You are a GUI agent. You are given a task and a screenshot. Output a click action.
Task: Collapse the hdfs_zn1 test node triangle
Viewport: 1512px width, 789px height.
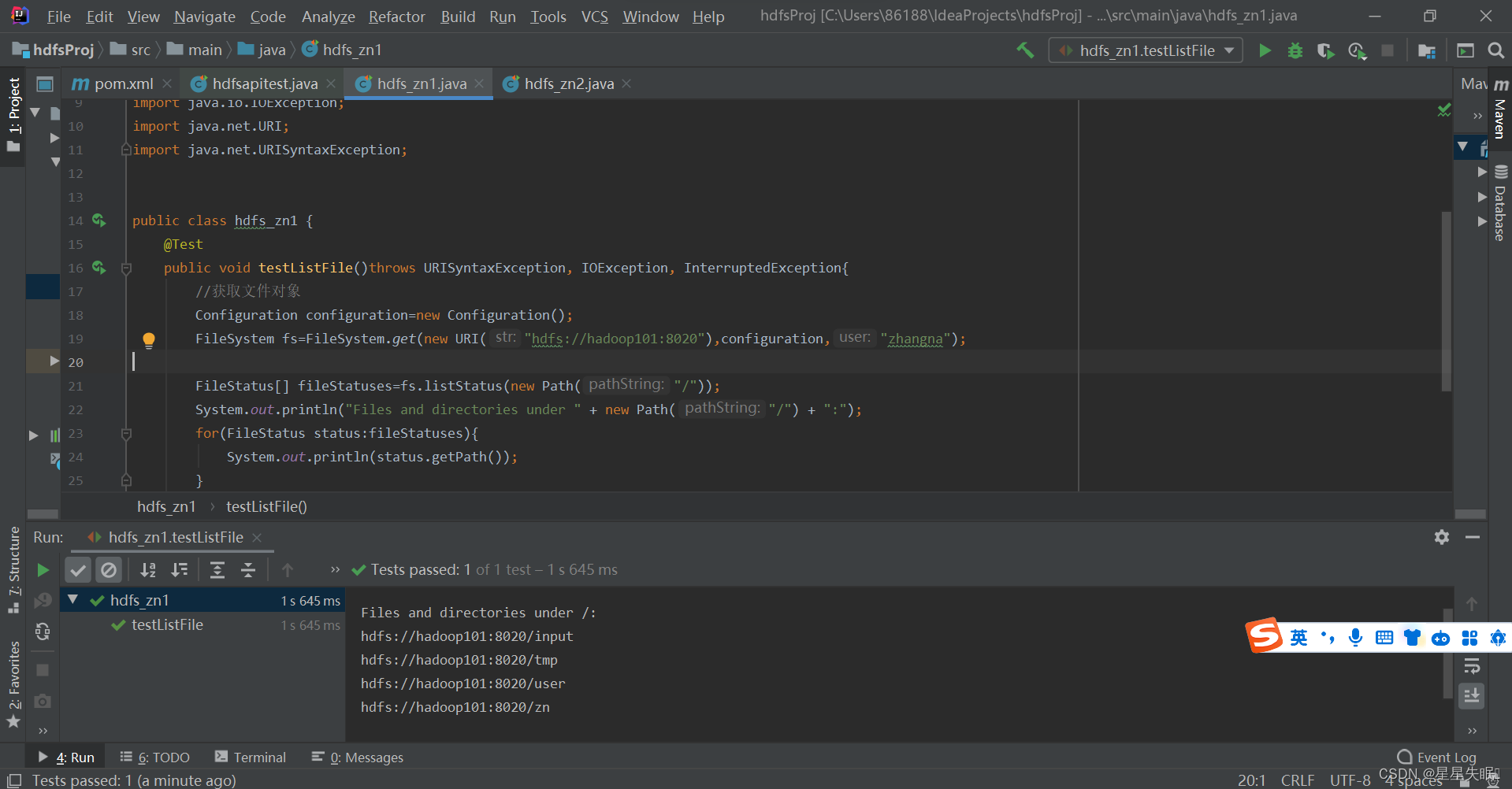[x=72, y=599]
